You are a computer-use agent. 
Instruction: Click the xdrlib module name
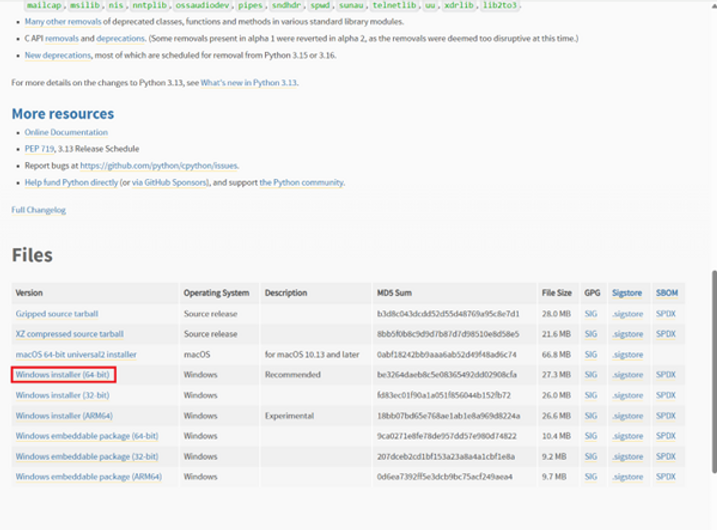459,5
